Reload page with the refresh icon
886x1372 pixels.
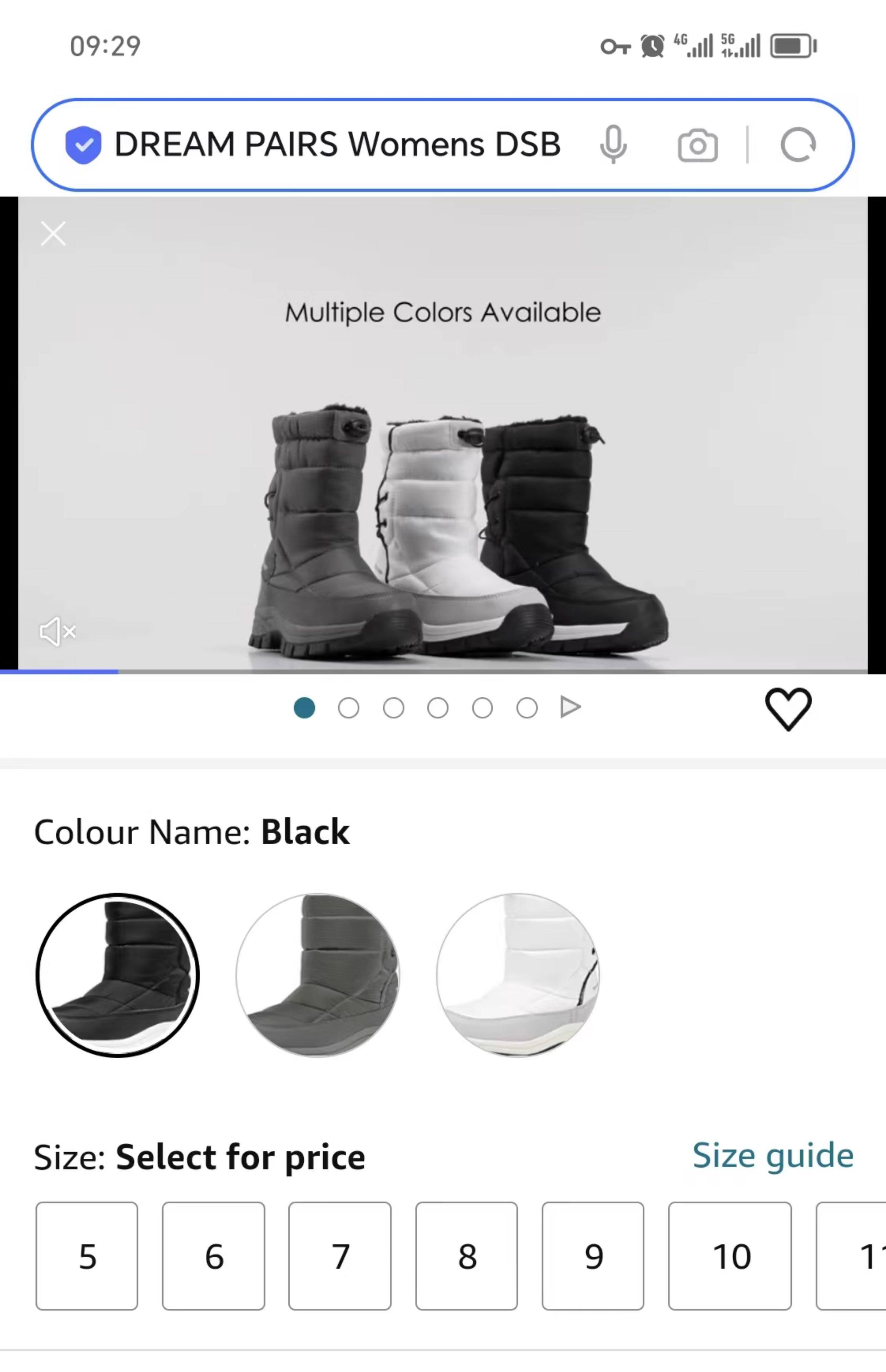point(798,145)
